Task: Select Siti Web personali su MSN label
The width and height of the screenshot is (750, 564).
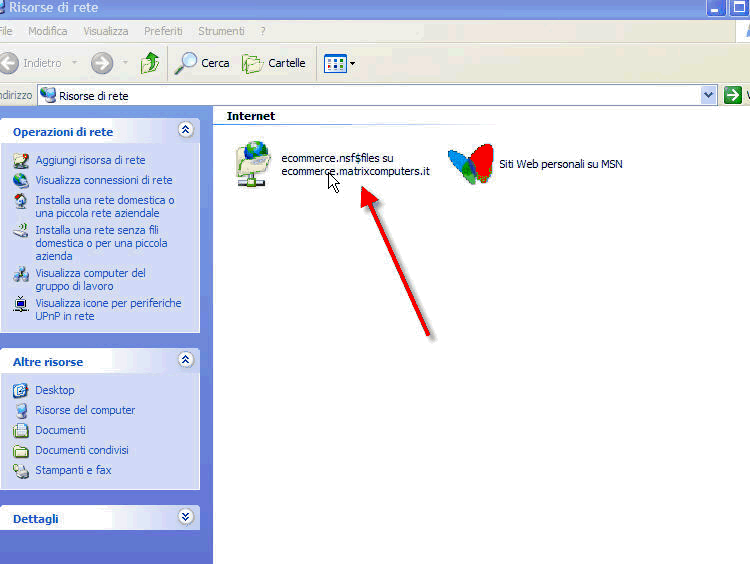Action: tap(561, 164)
